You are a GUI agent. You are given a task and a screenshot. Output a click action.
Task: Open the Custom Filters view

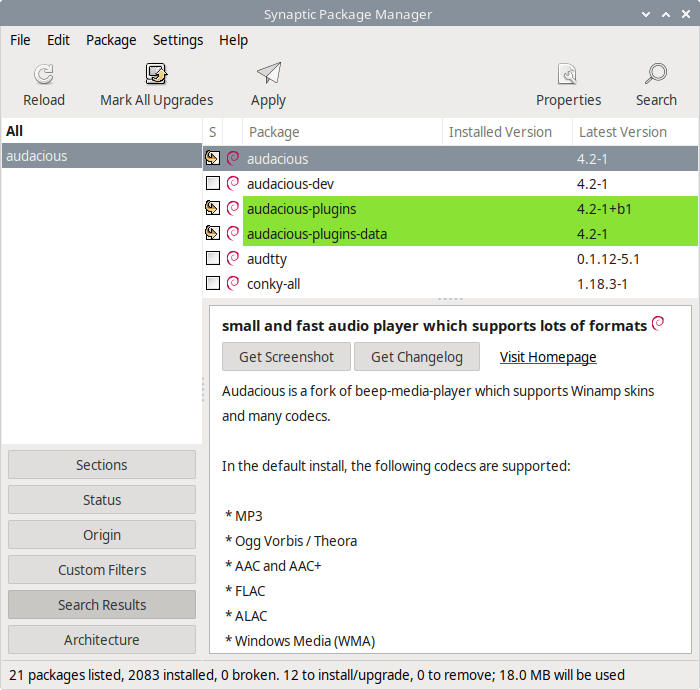click(x=102, y=569)
